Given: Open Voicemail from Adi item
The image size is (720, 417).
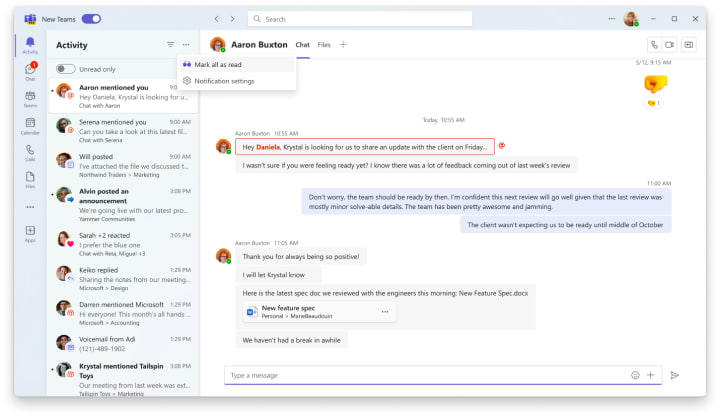Looking at the screenshot, I should pyautogui.click(x=123, y=344).
